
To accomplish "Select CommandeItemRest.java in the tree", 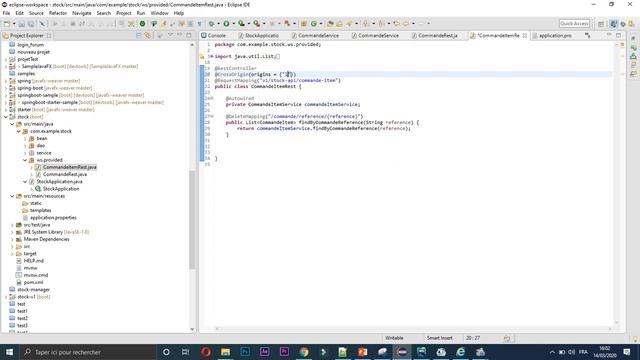I will [69, 167].
